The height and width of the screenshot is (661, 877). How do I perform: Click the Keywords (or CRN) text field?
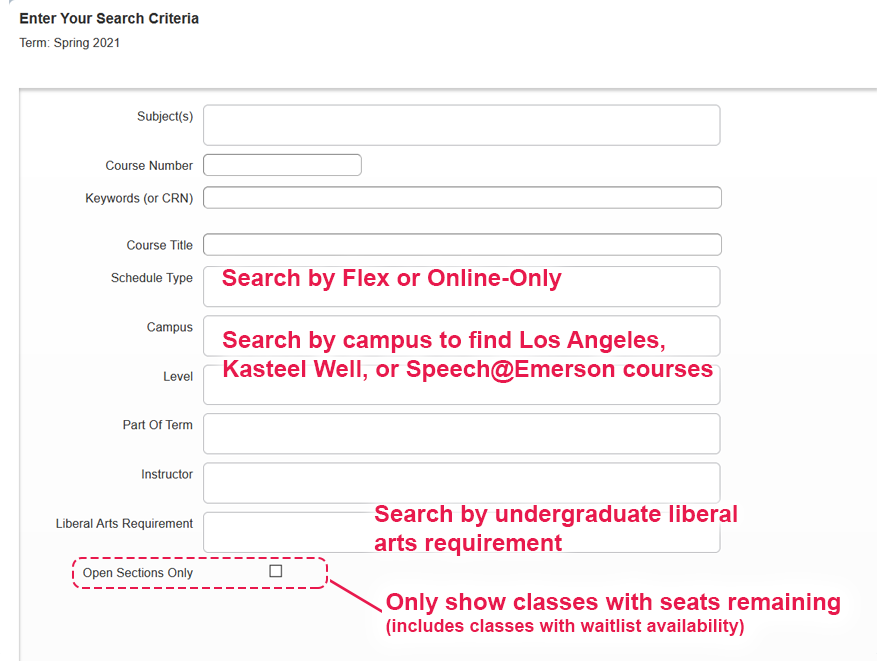click(461, 198)
